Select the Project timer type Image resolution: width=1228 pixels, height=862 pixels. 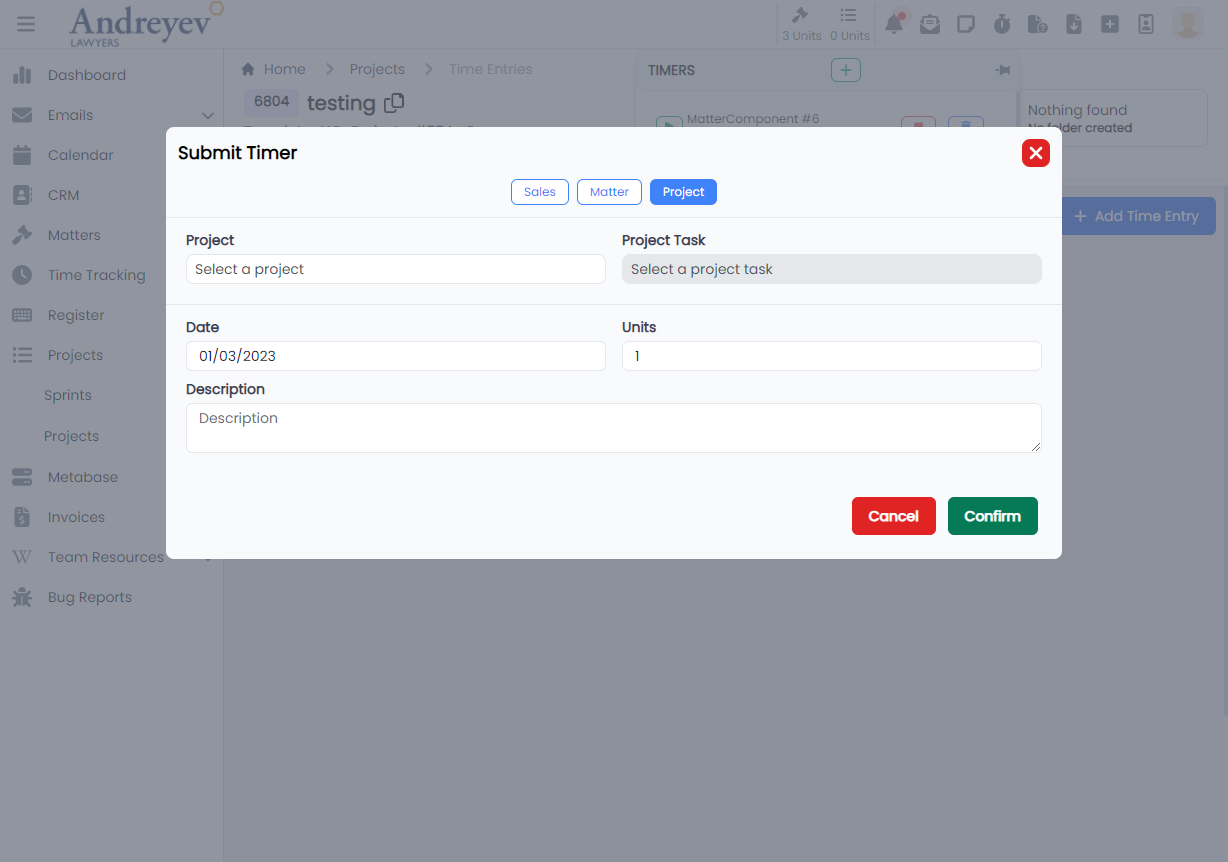coord(683,192)
